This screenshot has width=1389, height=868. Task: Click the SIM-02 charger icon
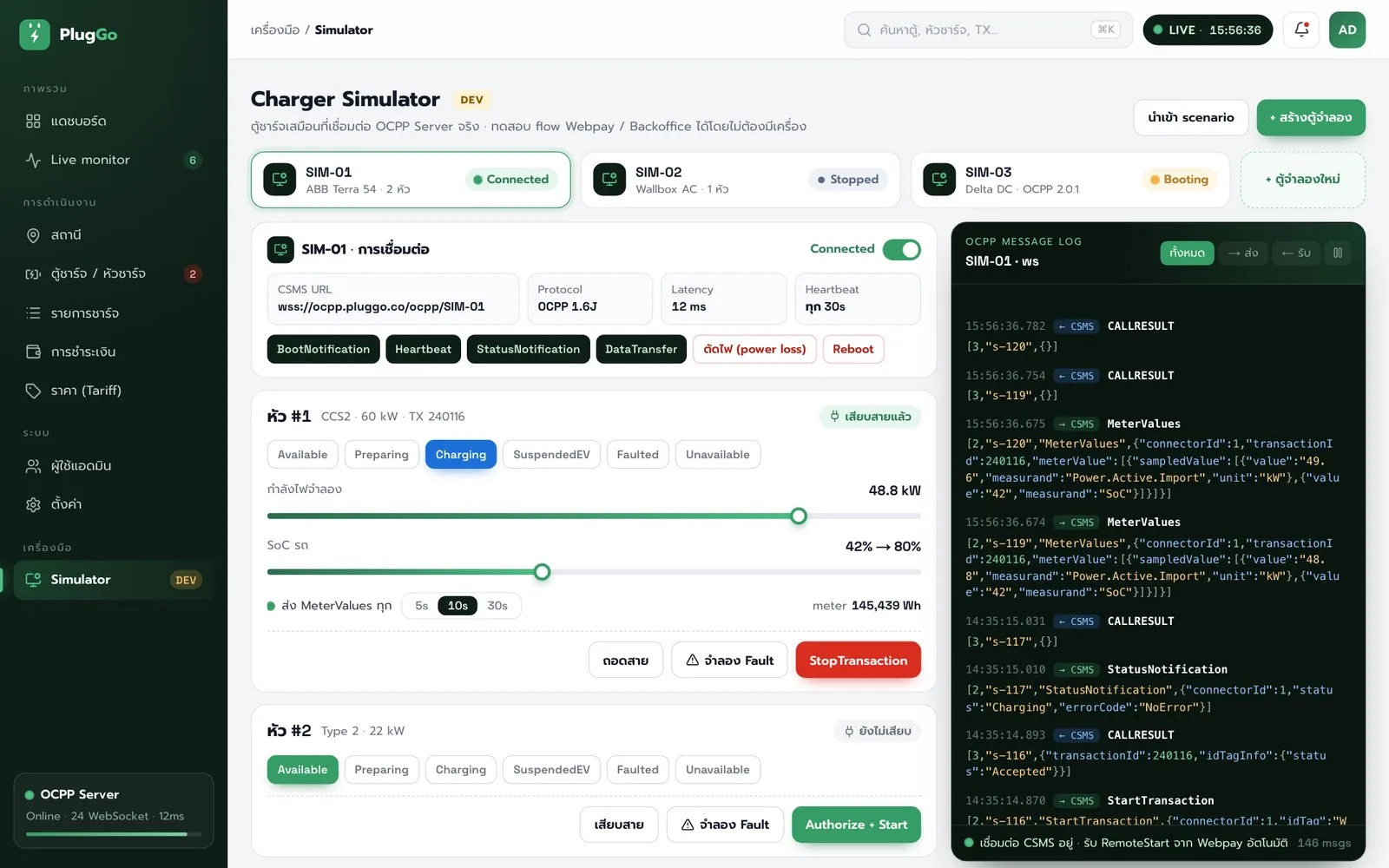(609, 180)
